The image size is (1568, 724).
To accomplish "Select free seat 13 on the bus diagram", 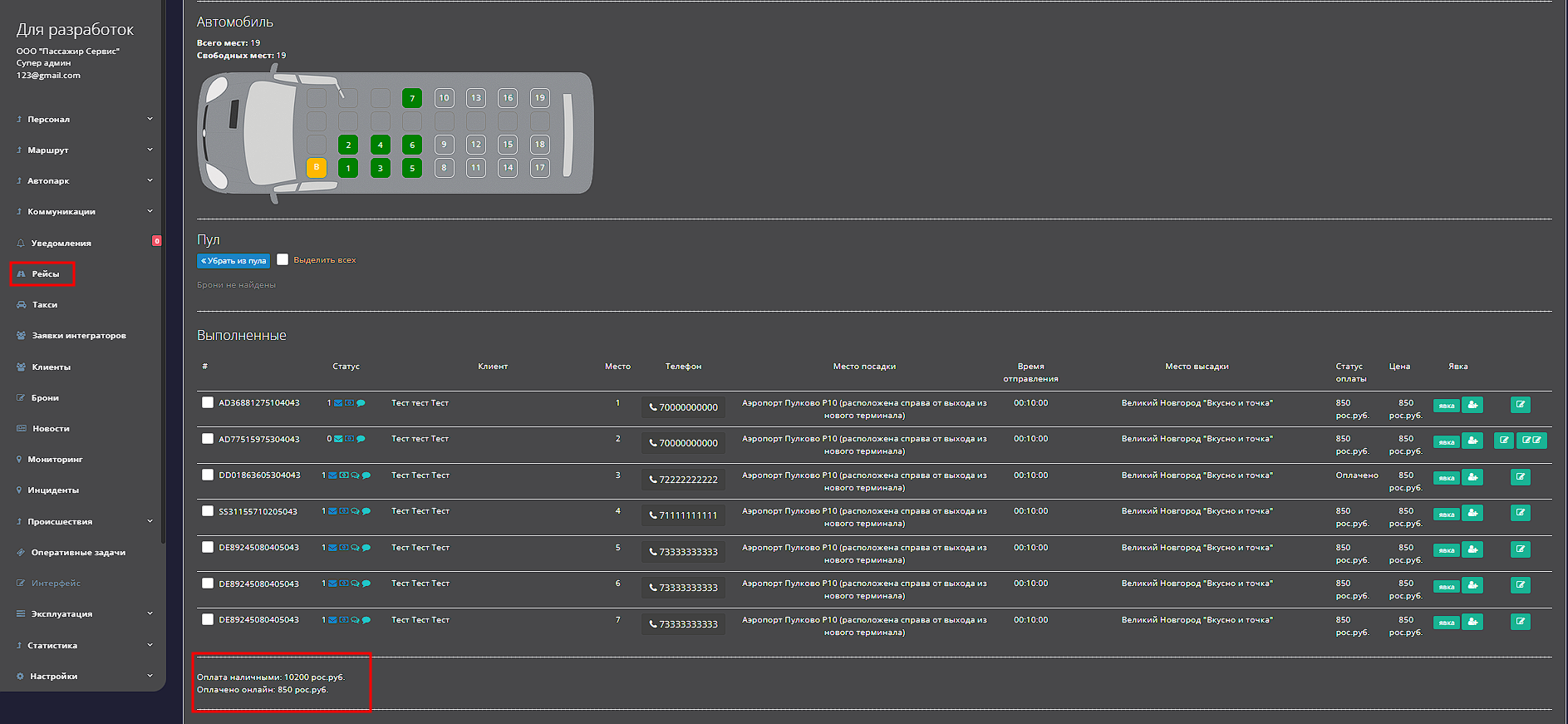I will click(475, 98).
